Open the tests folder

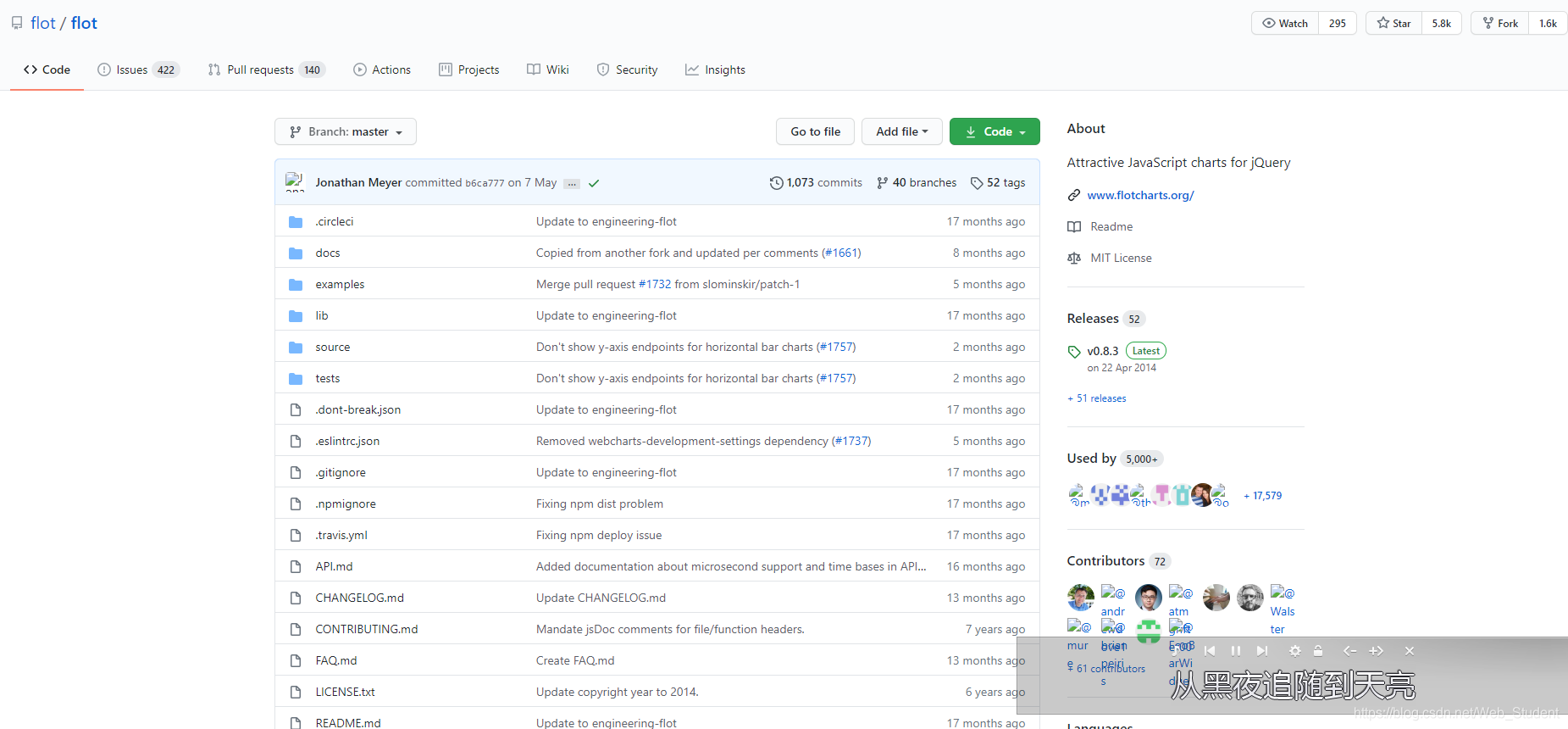click(x=328, y=378)
